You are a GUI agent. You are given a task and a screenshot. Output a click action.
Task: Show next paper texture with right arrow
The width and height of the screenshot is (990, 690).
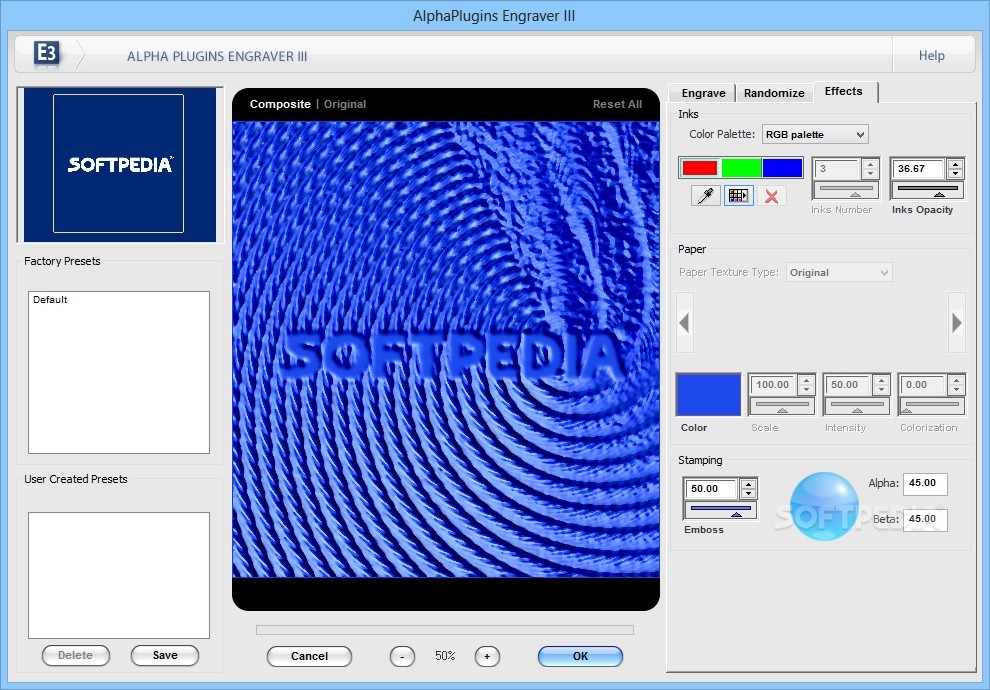957,323
